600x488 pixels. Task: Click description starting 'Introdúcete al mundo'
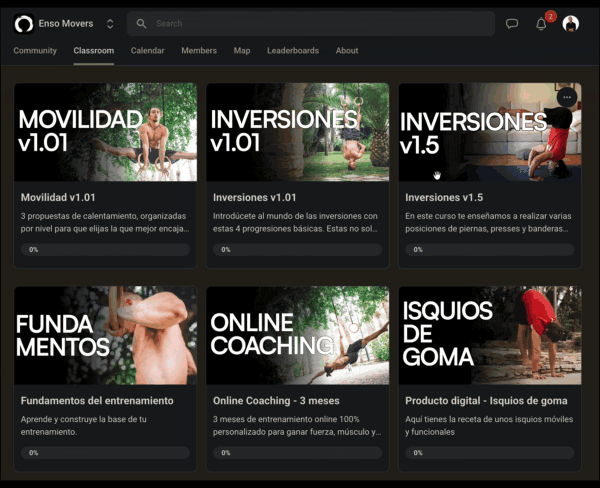tap(295, 222)
